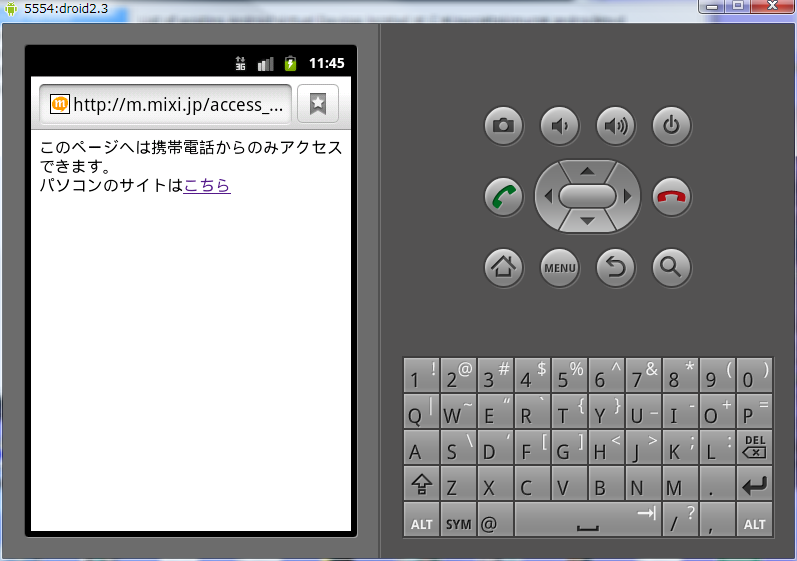Viewport: 797px width, 561px height.
Task: Click the Z key on keyboard
Action: pos(458,484)
